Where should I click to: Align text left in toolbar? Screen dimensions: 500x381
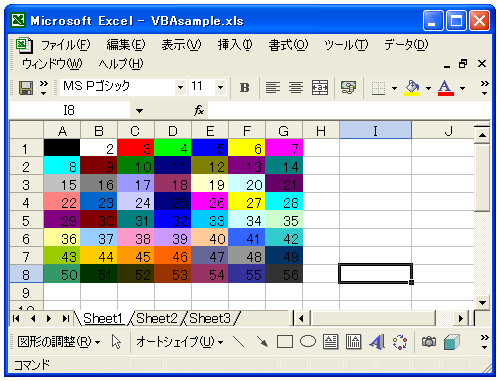(273, 88)
